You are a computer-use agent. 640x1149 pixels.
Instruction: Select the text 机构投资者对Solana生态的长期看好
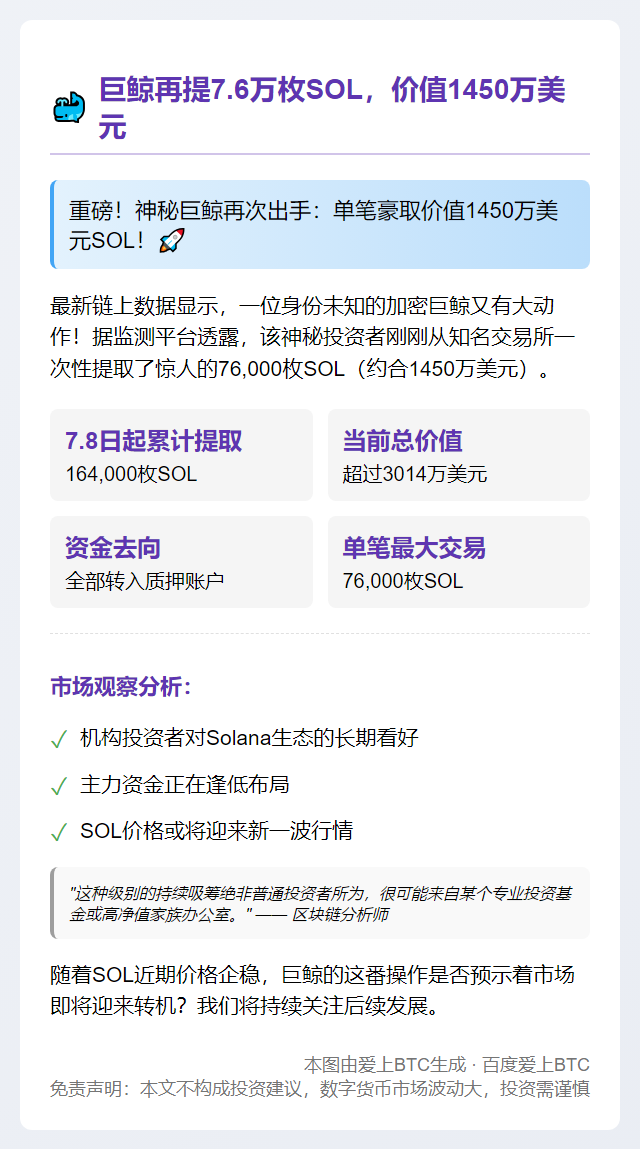pos(249,739)
